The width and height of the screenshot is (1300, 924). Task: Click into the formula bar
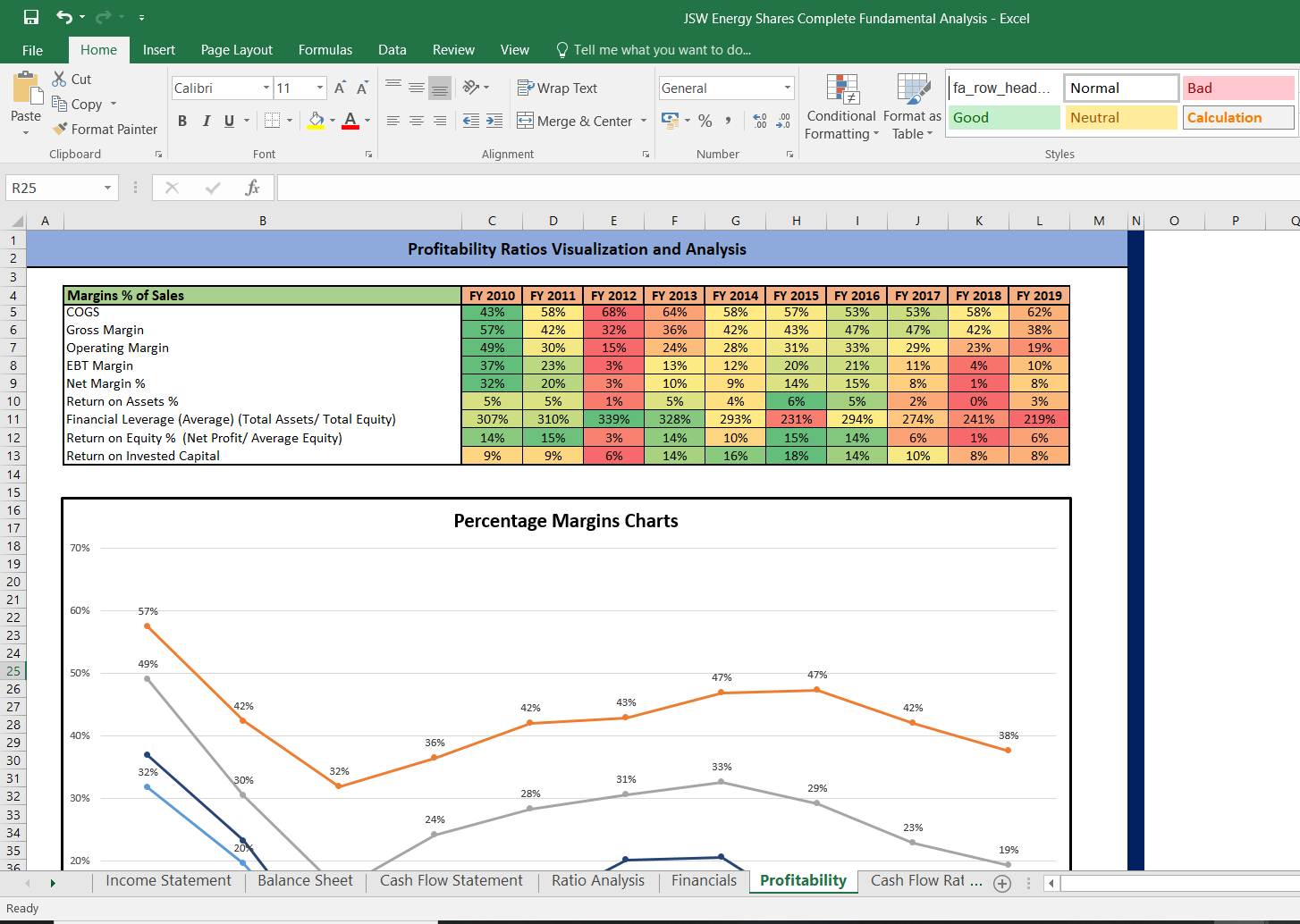click(x=787, y=188)
